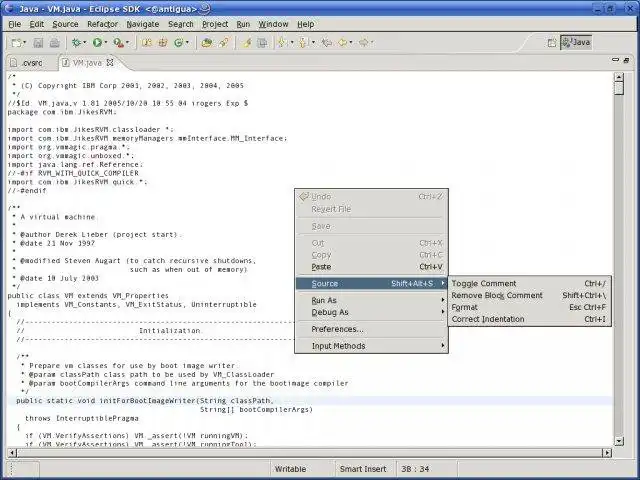Screen dimensions: 640x480
Task: Select the Java perspective button
Action: 576,42
